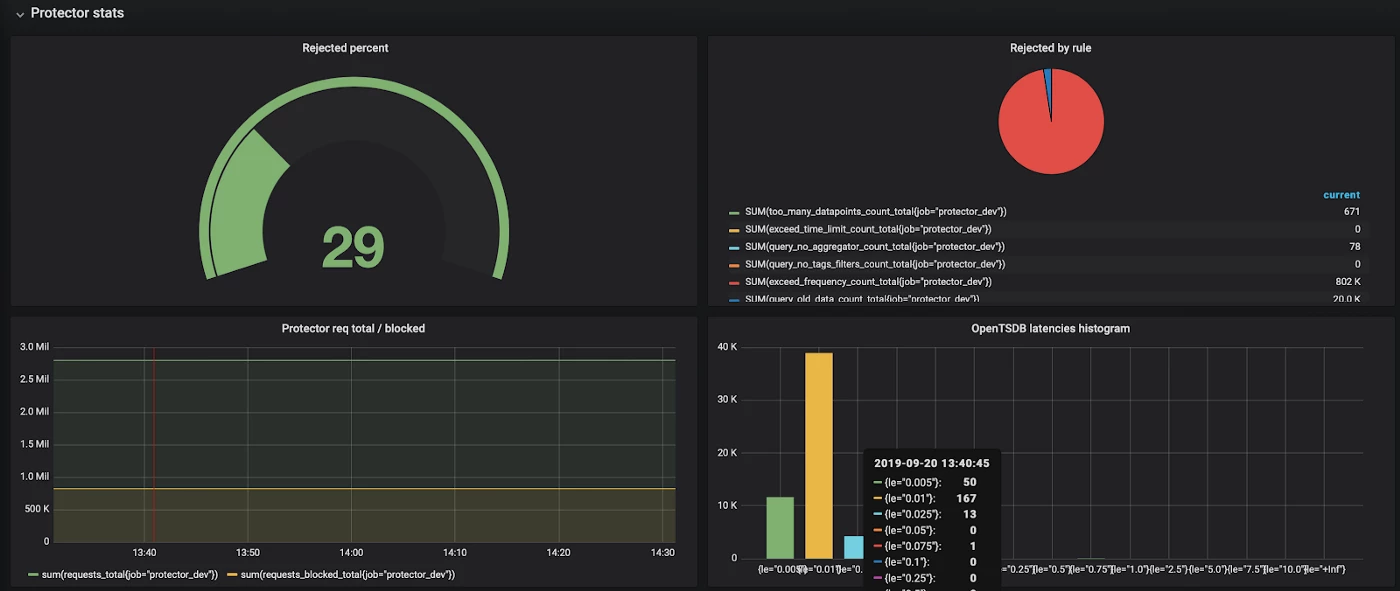
Task: Click the tooltip timestamp 2019-09-20 13:40:45
Action: tap(932, 463)
